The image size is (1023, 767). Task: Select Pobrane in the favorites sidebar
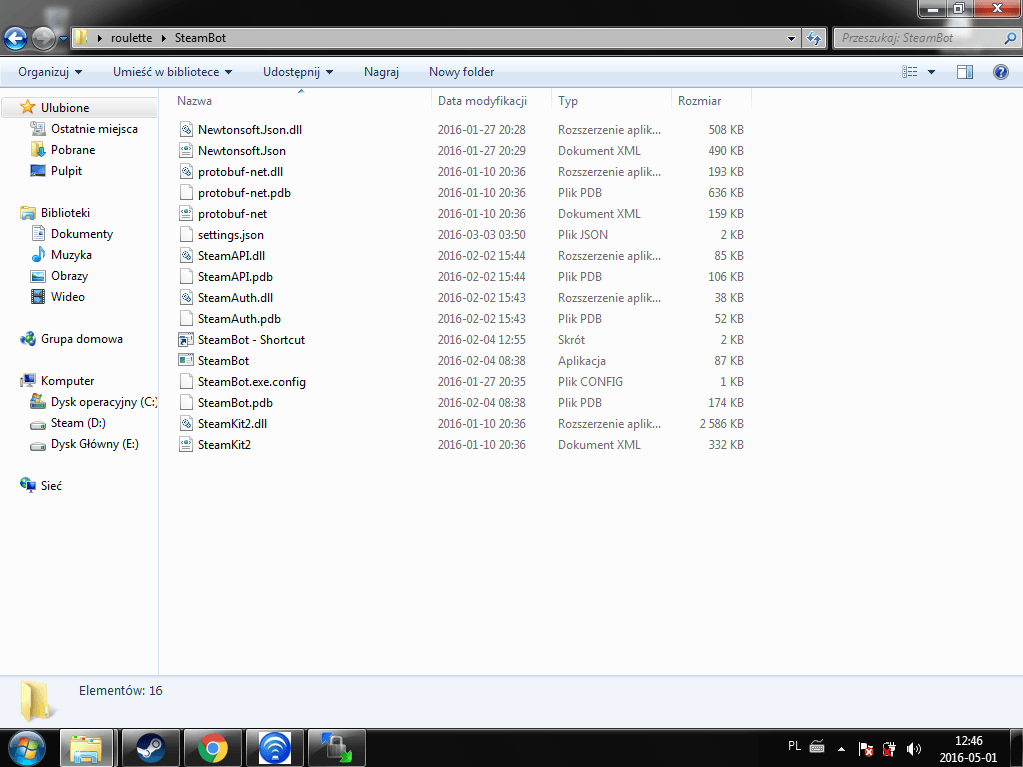point(73,150)
